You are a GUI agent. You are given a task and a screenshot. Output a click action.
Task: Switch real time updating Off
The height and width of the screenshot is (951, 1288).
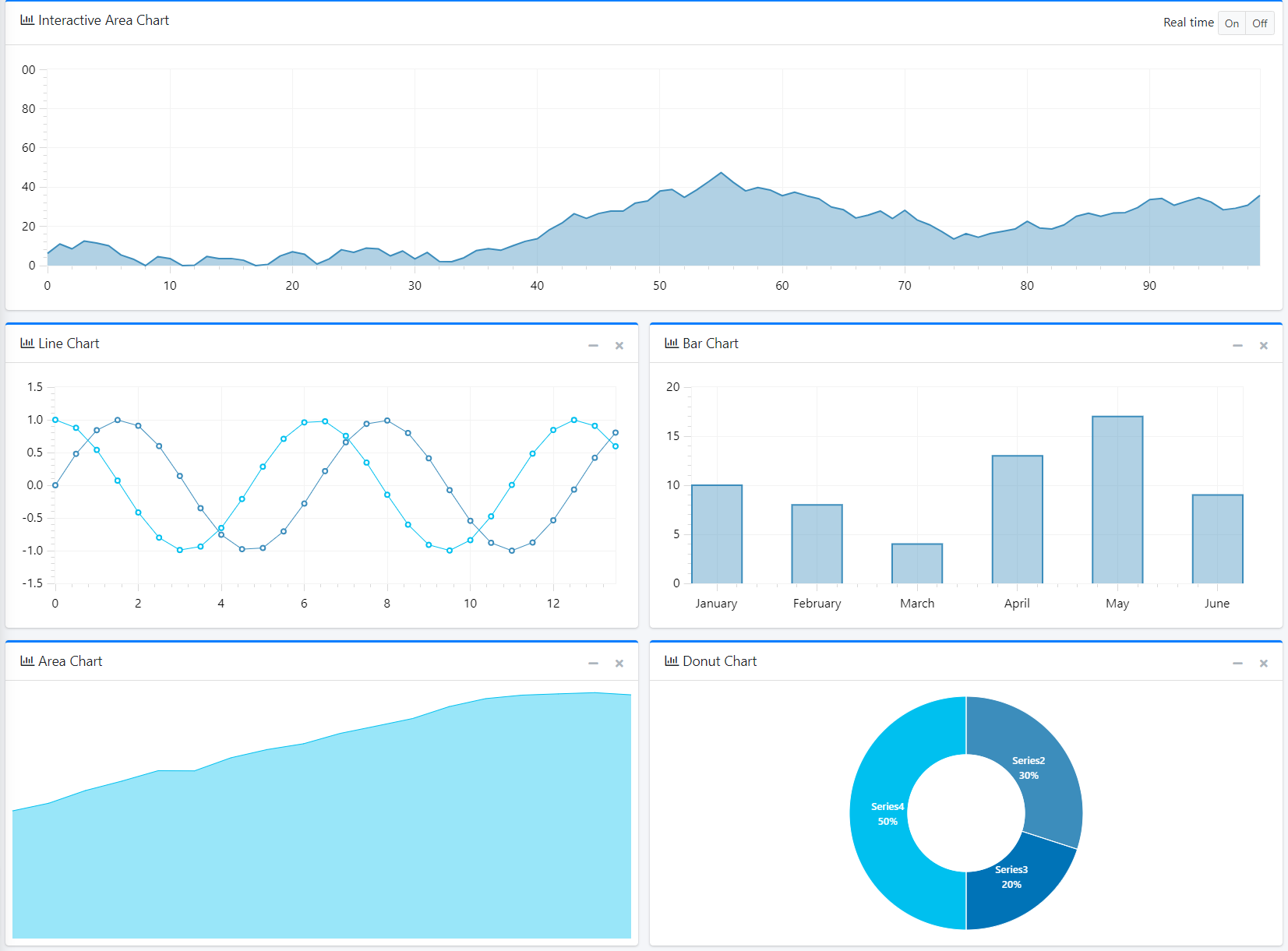point(1259,23)
